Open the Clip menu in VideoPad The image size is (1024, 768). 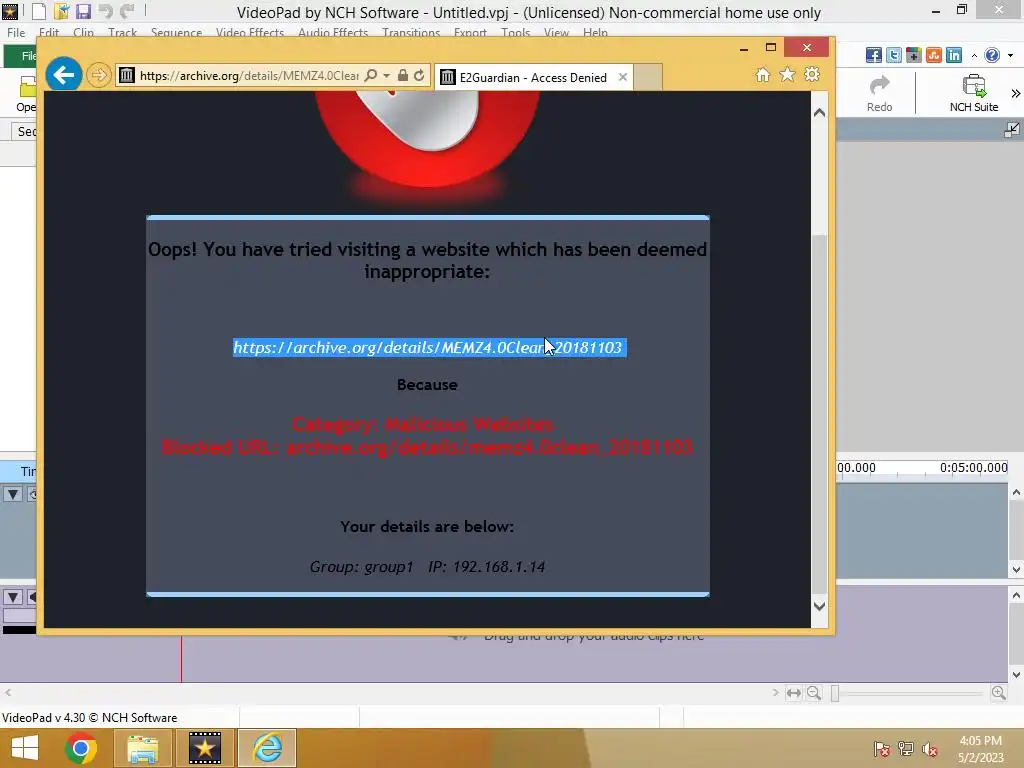click(x=83, y=33)
